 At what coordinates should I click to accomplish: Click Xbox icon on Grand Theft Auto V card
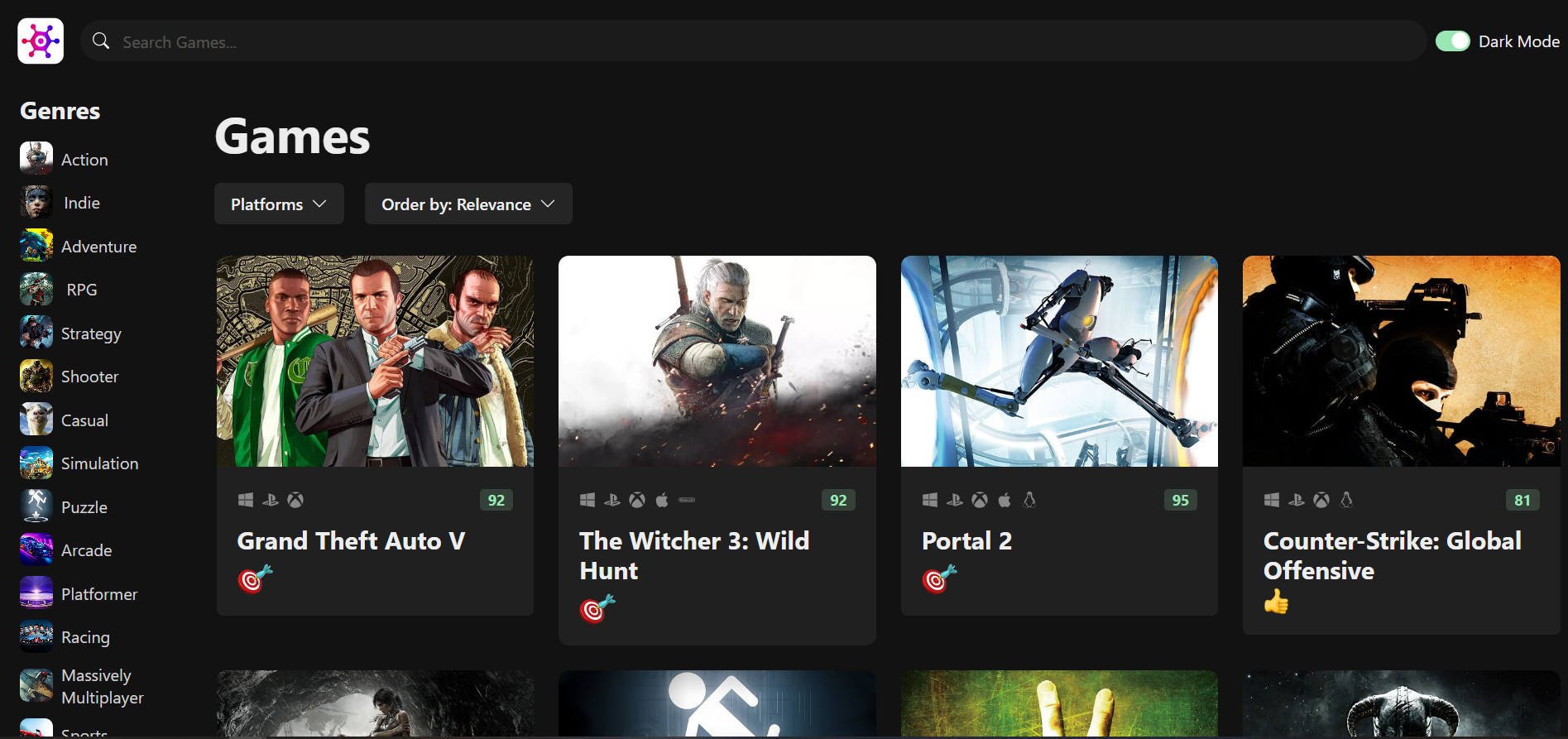[x=295, y=500]
